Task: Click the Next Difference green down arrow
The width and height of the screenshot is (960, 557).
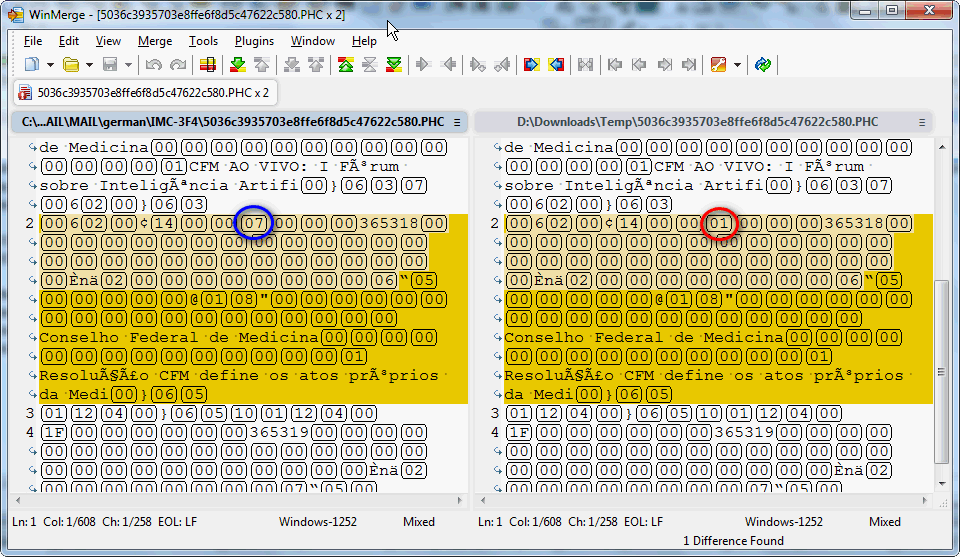Action: point(238,65)
